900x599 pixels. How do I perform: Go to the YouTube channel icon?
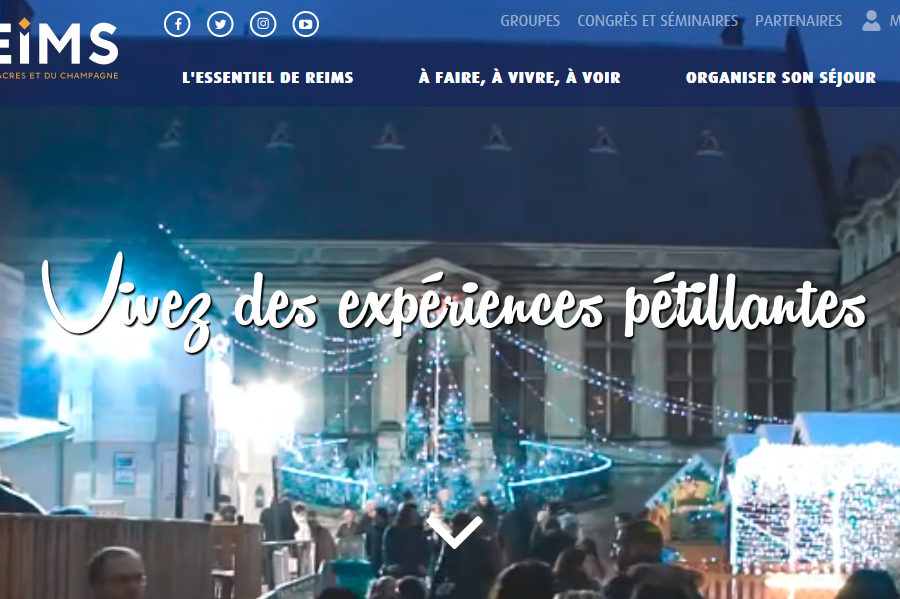pos(306,24)
